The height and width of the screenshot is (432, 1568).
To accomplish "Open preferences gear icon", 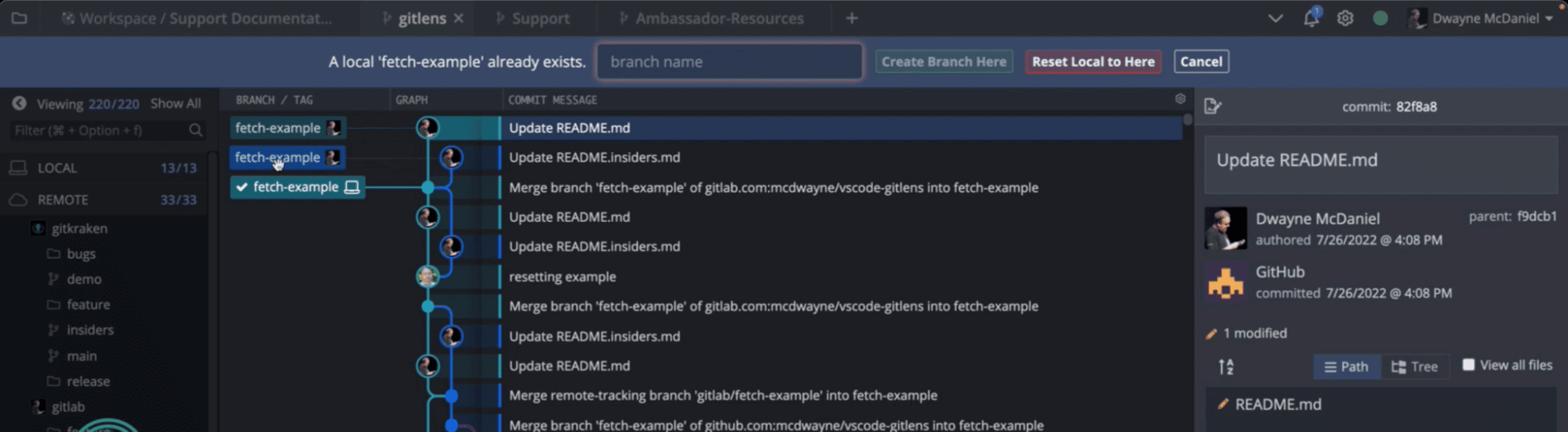I will tap(1345, 18).
